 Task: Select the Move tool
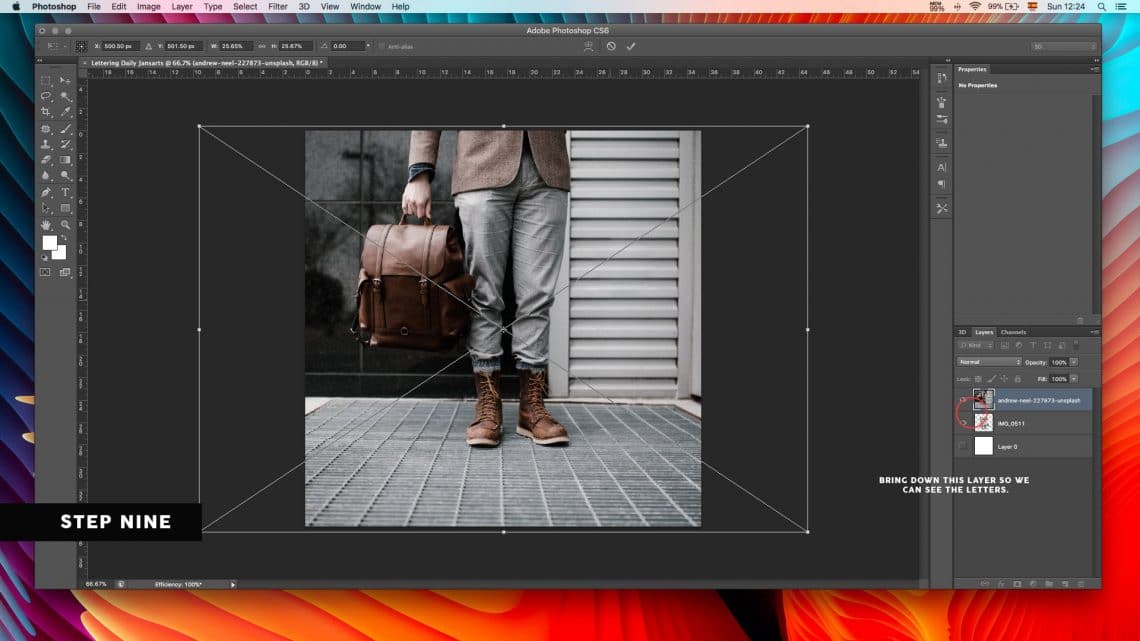click(x=65, y=81)
